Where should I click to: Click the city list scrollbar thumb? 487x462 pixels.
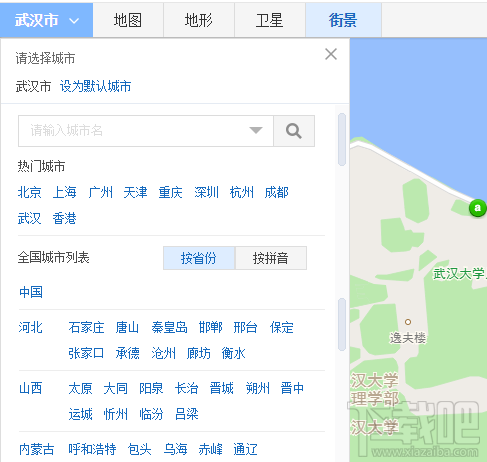tap(342, 324)
